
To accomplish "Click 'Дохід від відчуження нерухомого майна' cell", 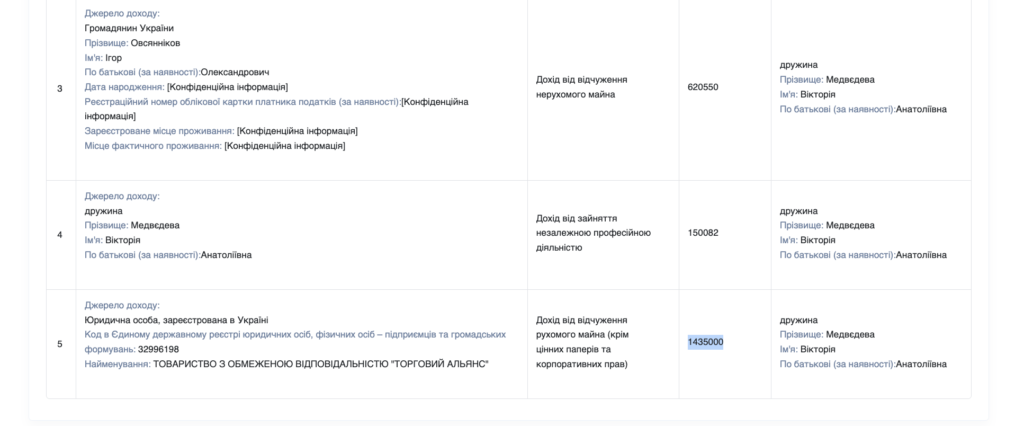I will pyautogui.click(x=582, y=87).
